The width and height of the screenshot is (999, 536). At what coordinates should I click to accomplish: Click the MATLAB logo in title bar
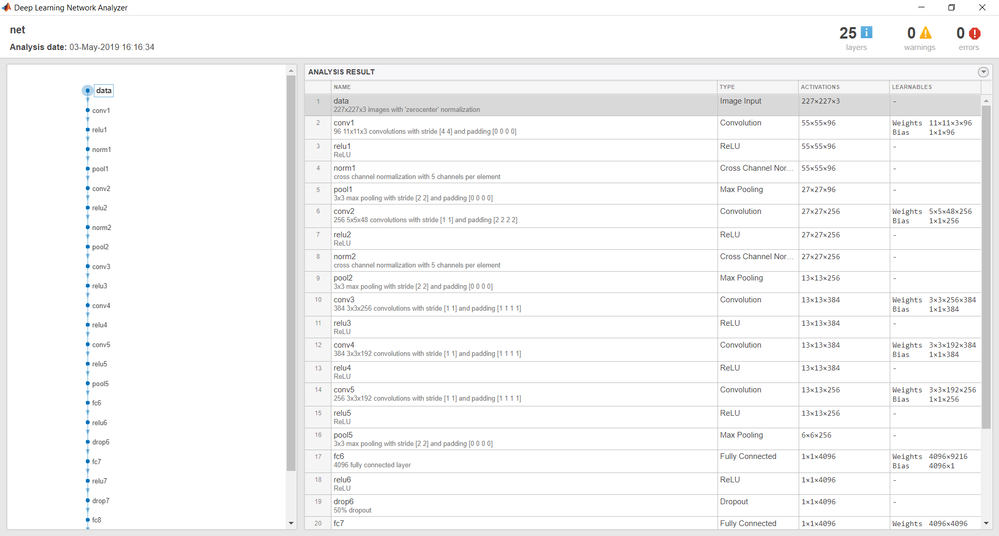(x=7, y=7)
